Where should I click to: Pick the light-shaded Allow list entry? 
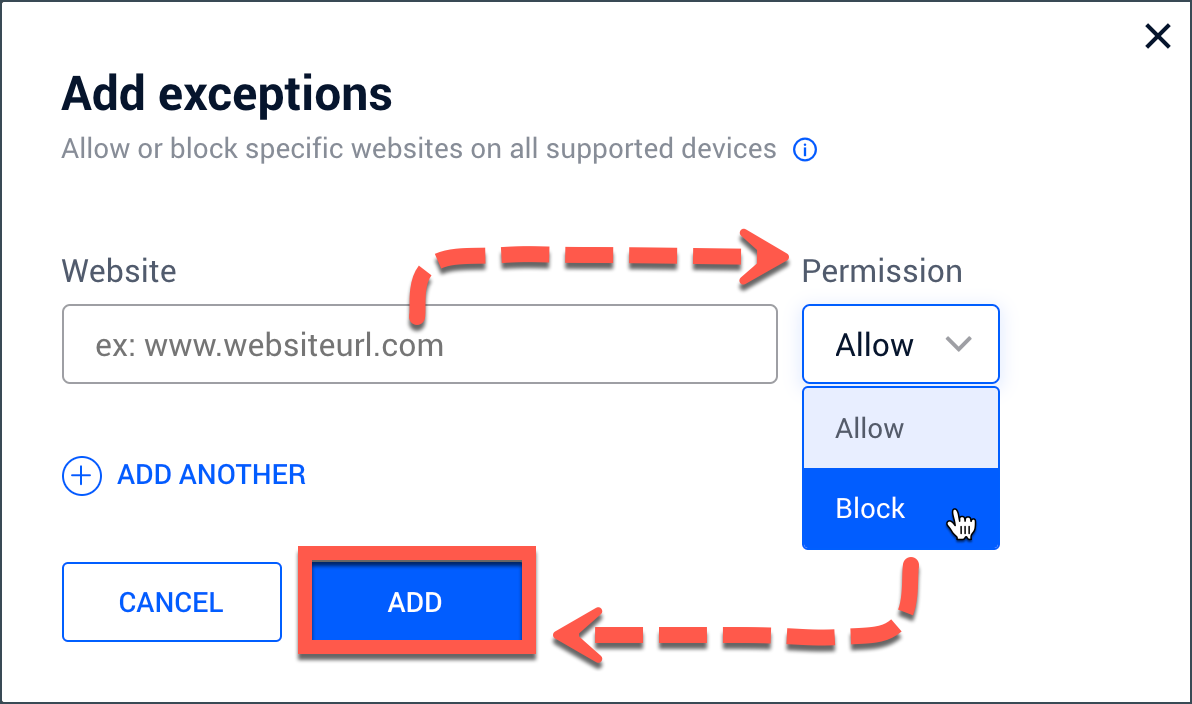click(900, 428)
